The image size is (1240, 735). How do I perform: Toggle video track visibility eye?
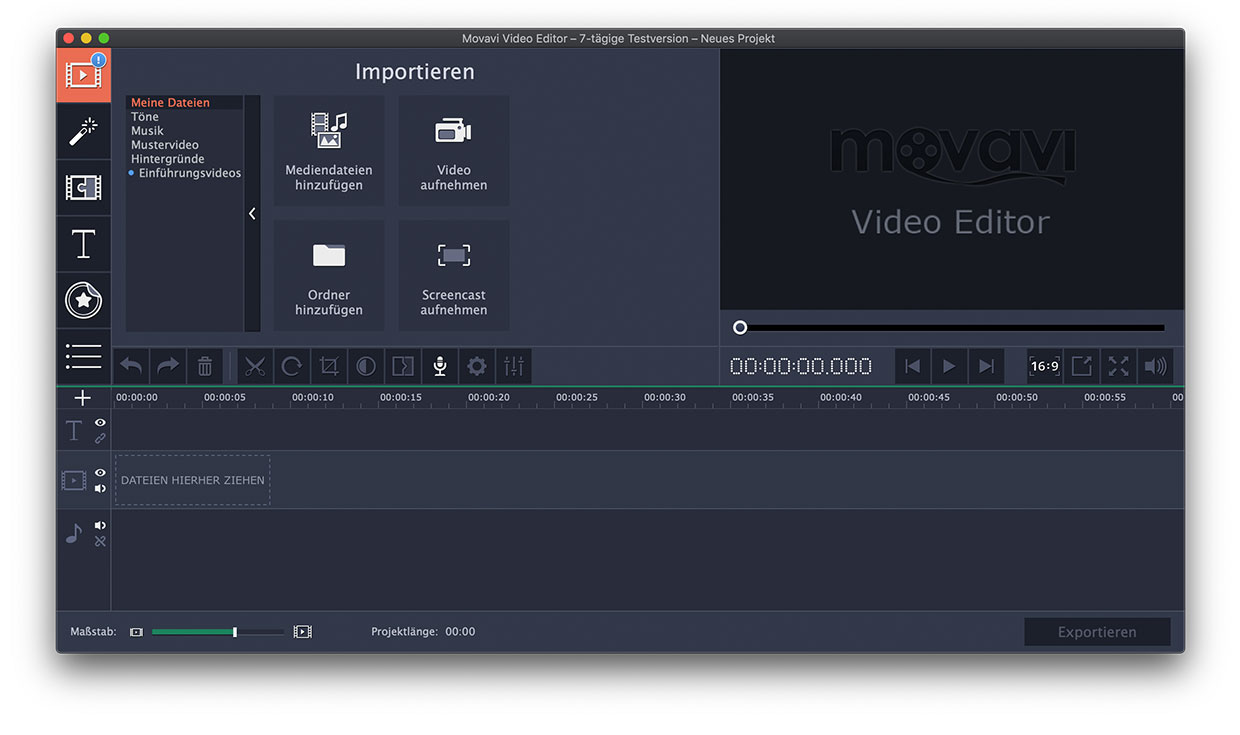pos(100,473)
